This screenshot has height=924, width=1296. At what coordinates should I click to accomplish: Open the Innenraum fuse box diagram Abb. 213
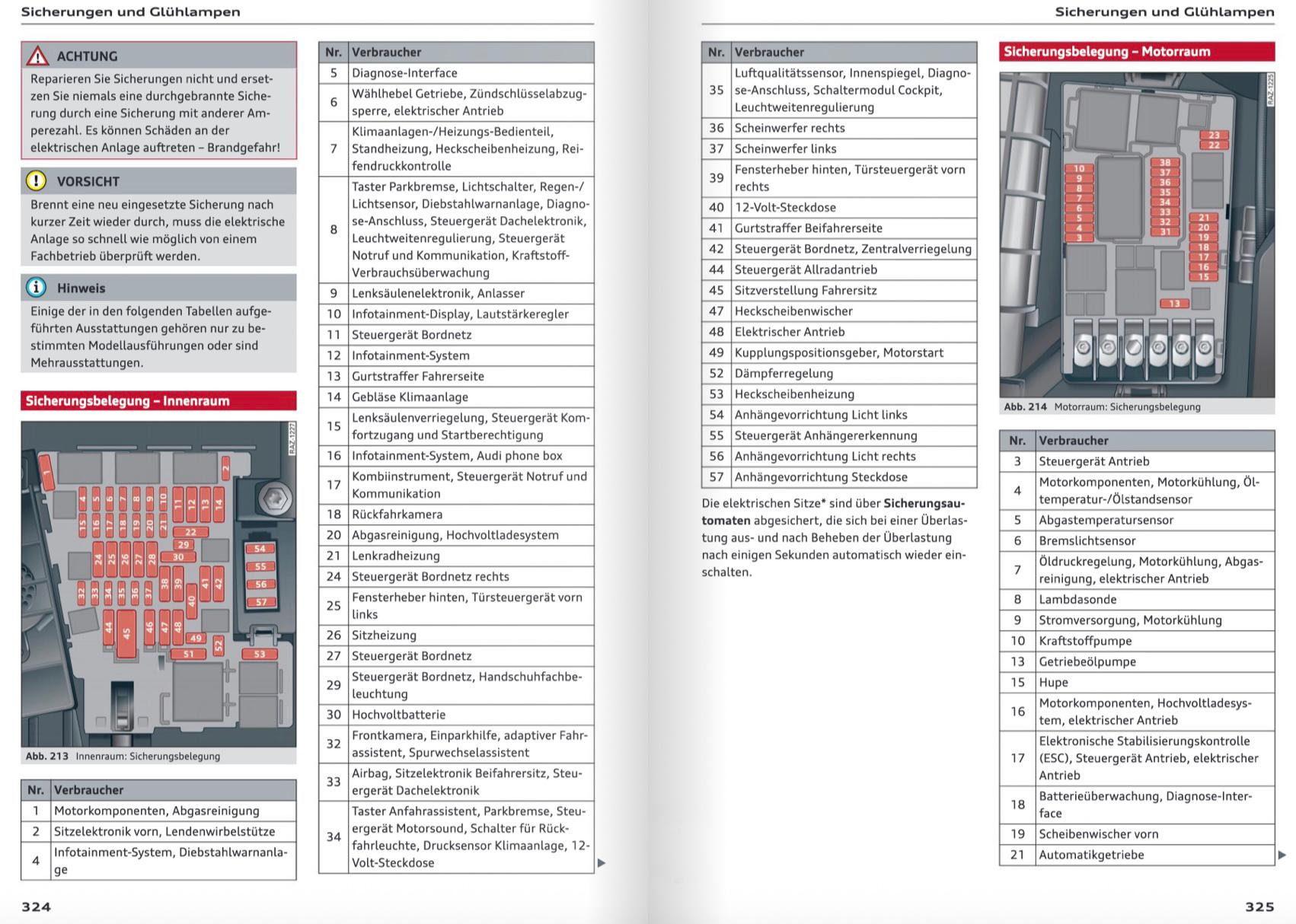coord(158,584)
